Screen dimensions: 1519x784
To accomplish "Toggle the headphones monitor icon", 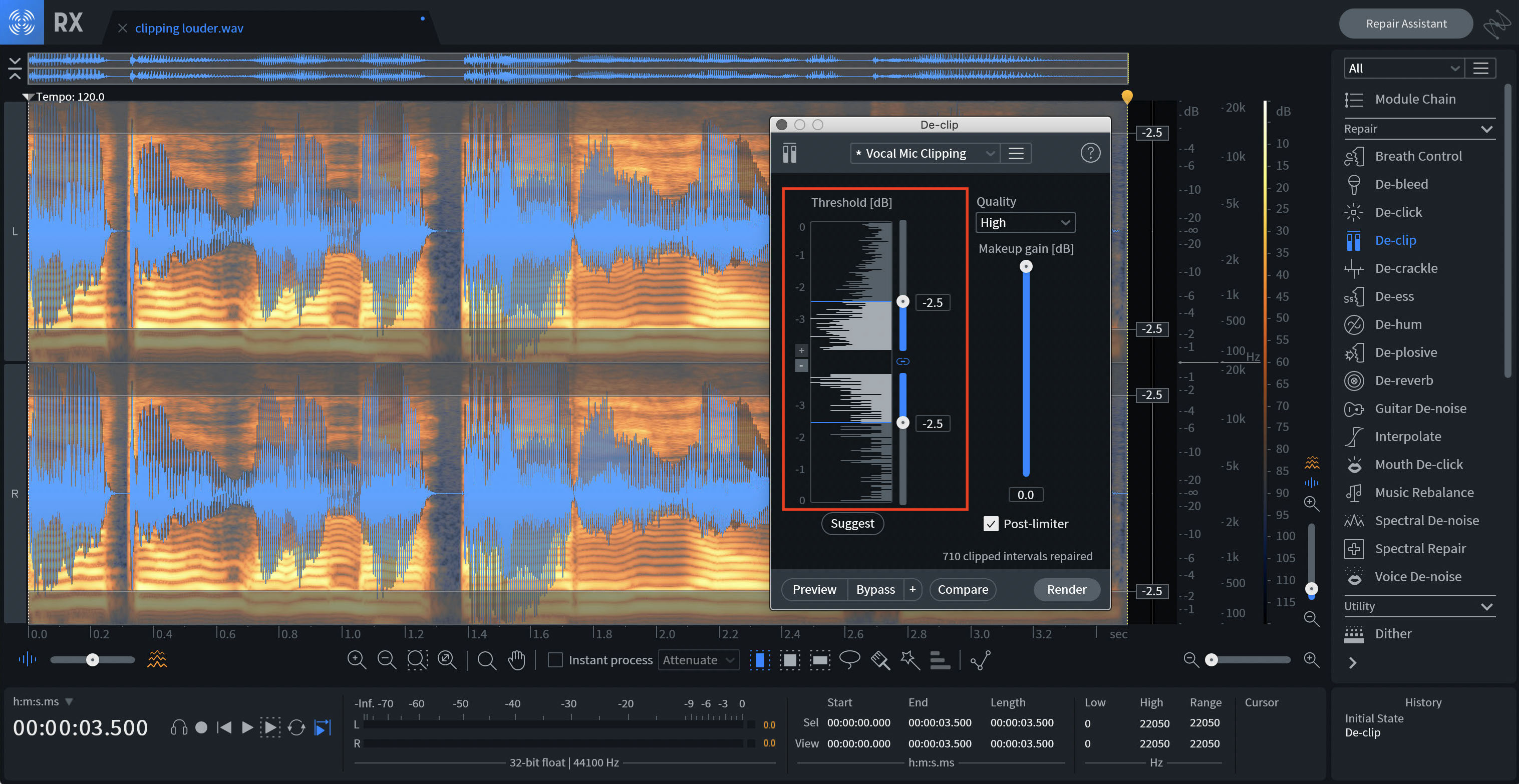I will [179, 727].
